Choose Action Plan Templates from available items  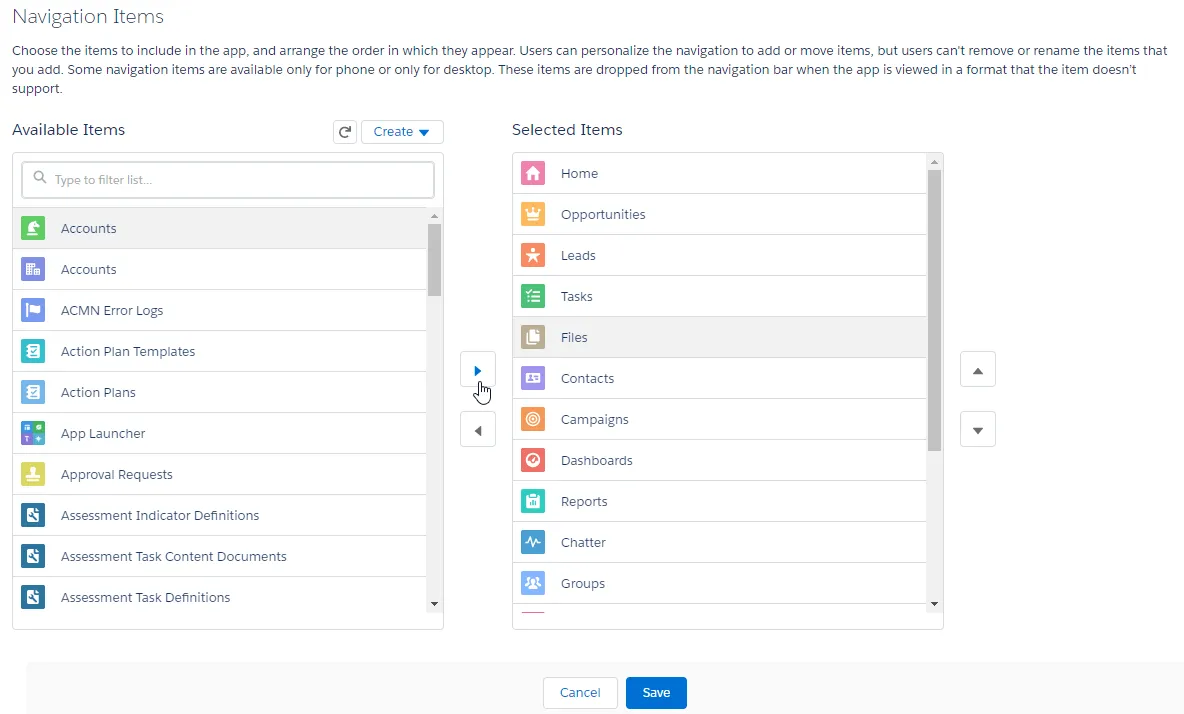pyautogui.click(x=128, y=352)
